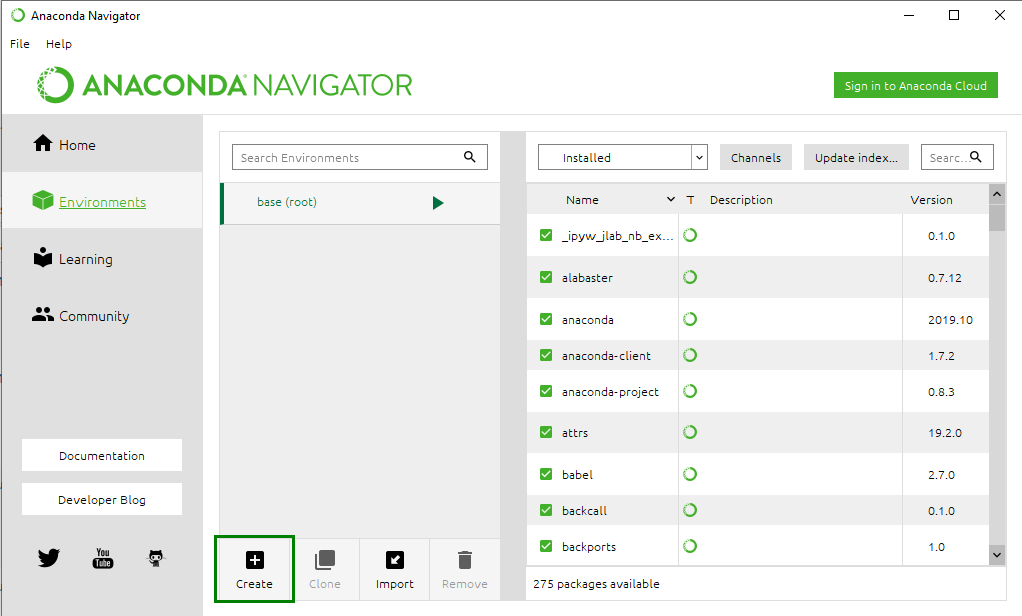This screenshot has width=1022, height=616.
Task: Click the Create environment plus icon
Action: (x=255, y=560)
